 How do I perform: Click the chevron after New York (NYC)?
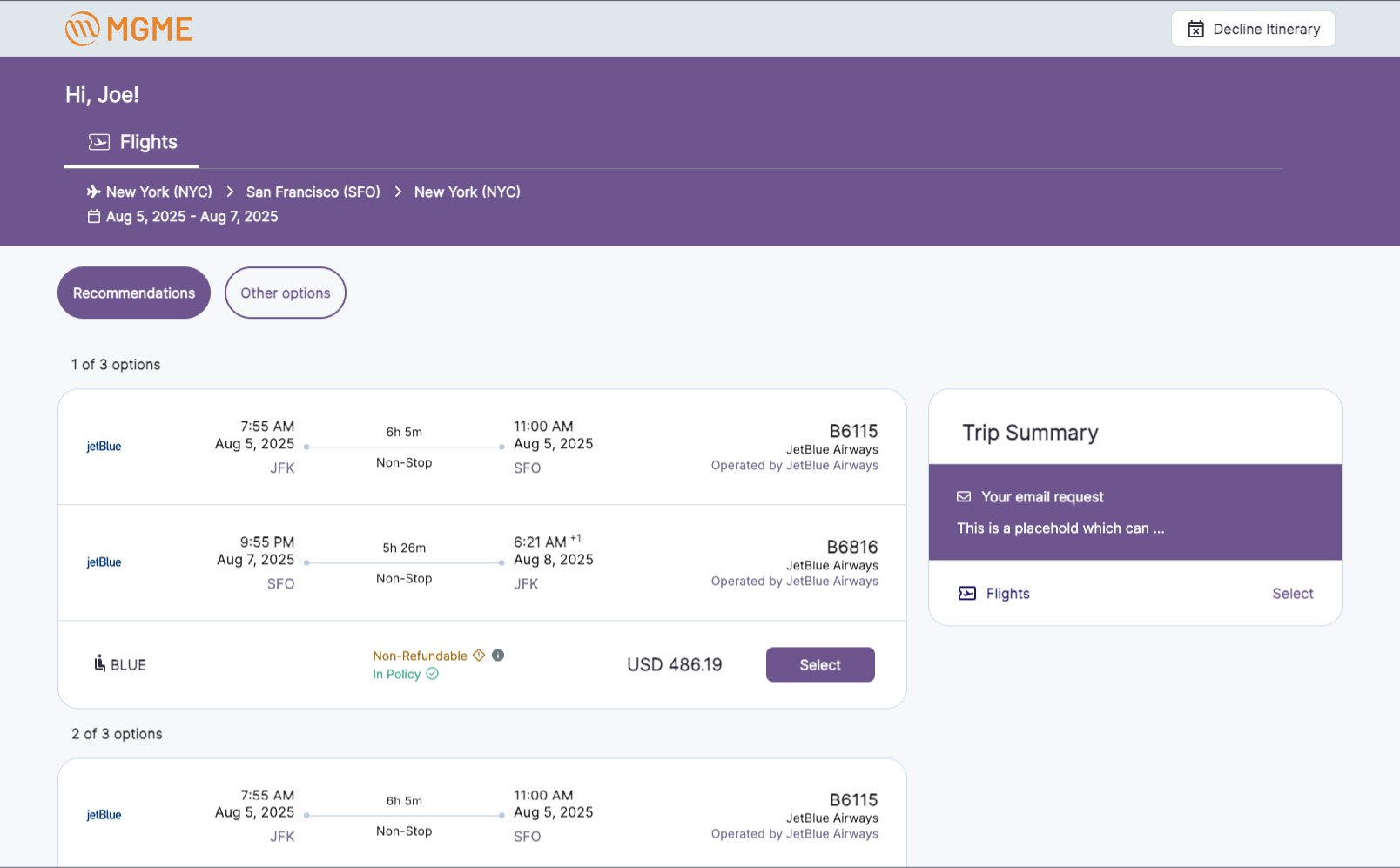coord(230,192)
